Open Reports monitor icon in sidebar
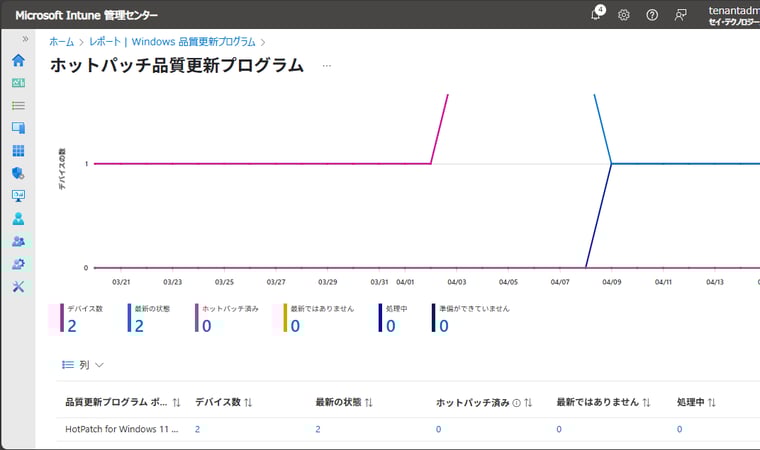This screenshot has width=760, height=450. [18, 196]
